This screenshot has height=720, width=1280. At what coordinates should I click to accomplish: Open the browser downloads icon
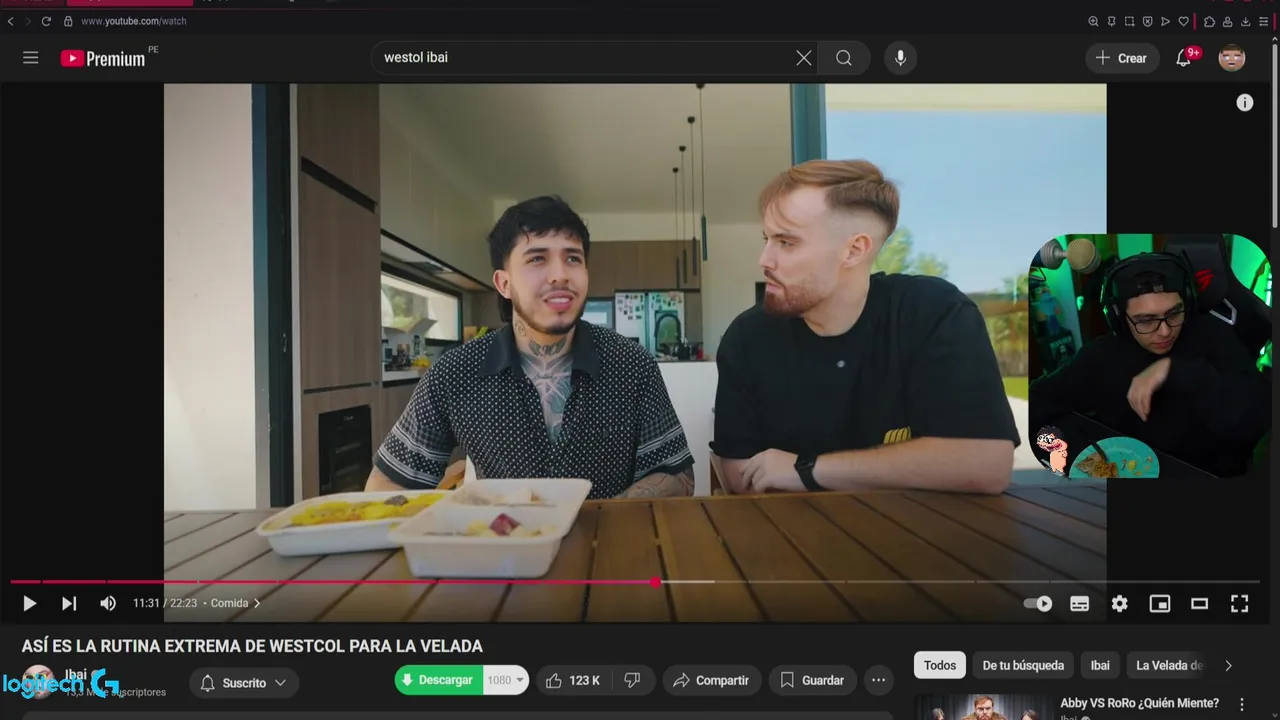point(1245,21)
